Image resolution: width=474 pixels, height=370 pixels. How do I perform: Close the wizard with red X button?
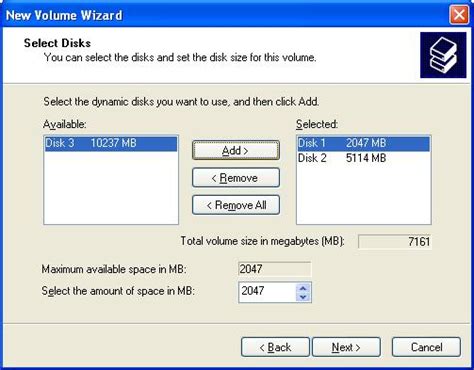(x=459, y=15)
